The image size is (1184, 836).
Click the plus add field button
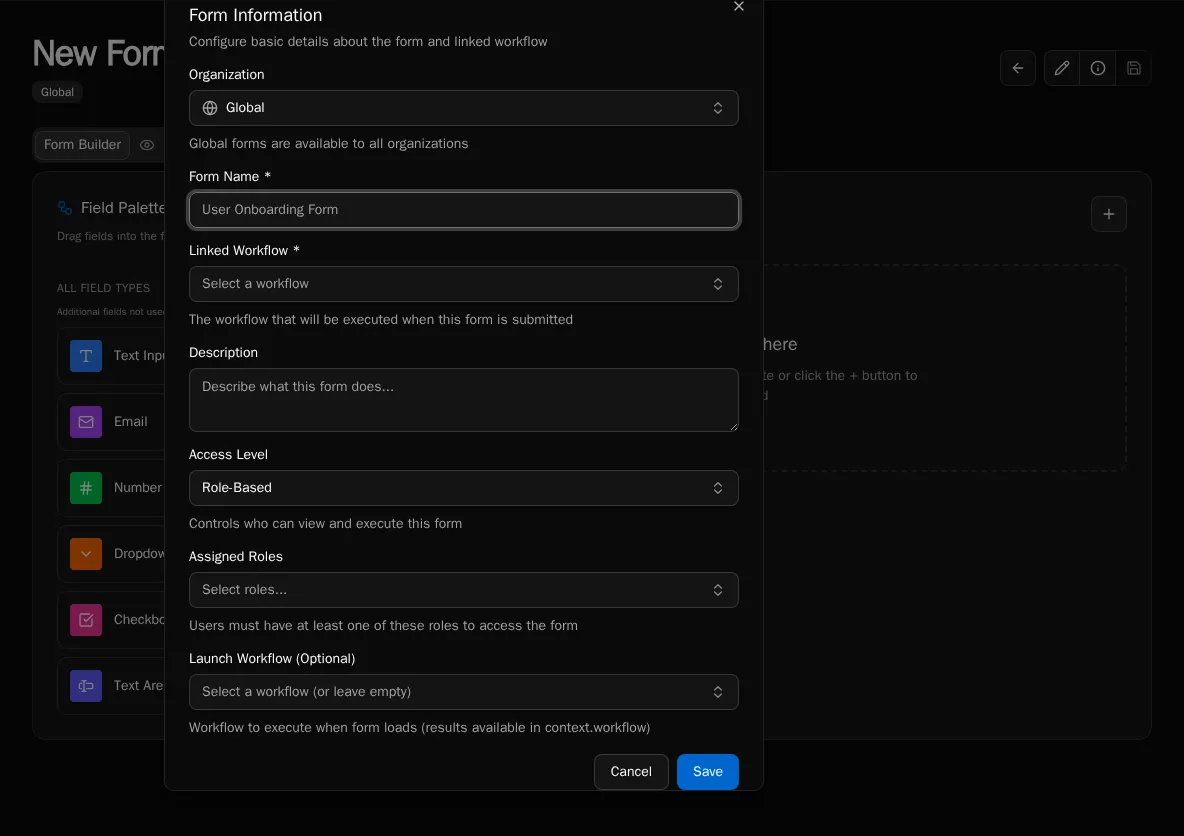pos(1108,214)
